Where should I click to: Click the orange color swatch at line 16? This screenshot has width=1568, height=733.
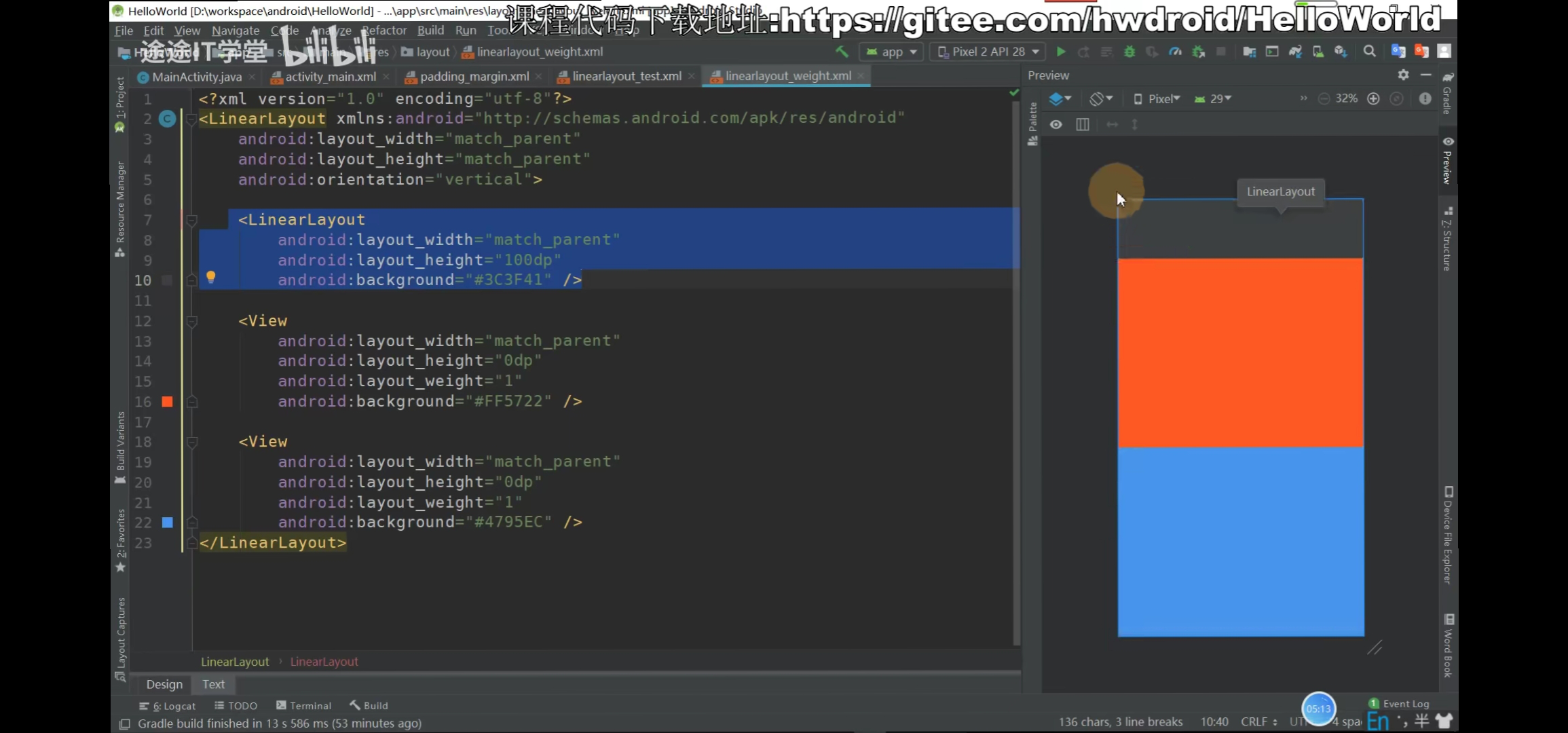168,402
